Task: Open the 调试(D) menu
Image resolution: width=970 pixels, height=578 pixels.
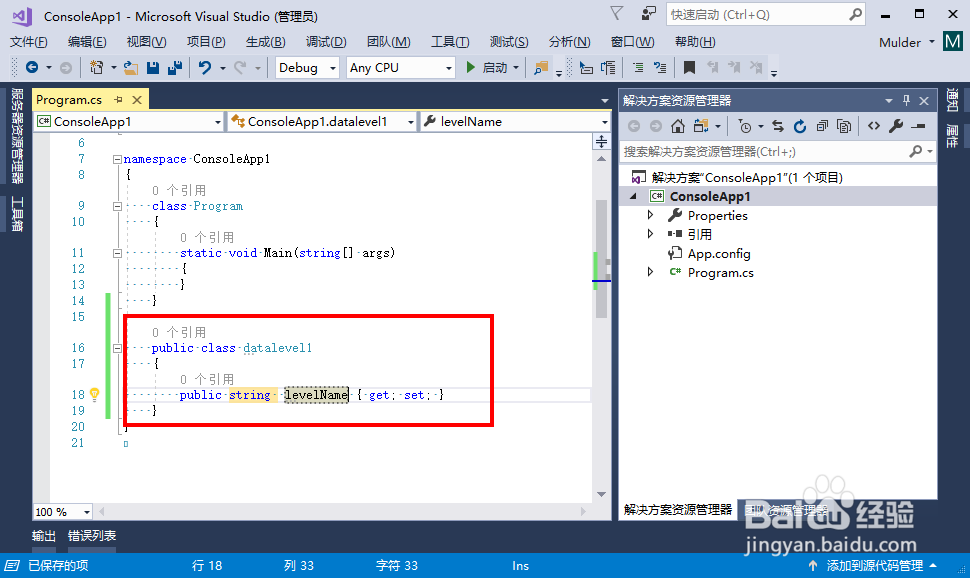Action: click(x=326, y=41)
